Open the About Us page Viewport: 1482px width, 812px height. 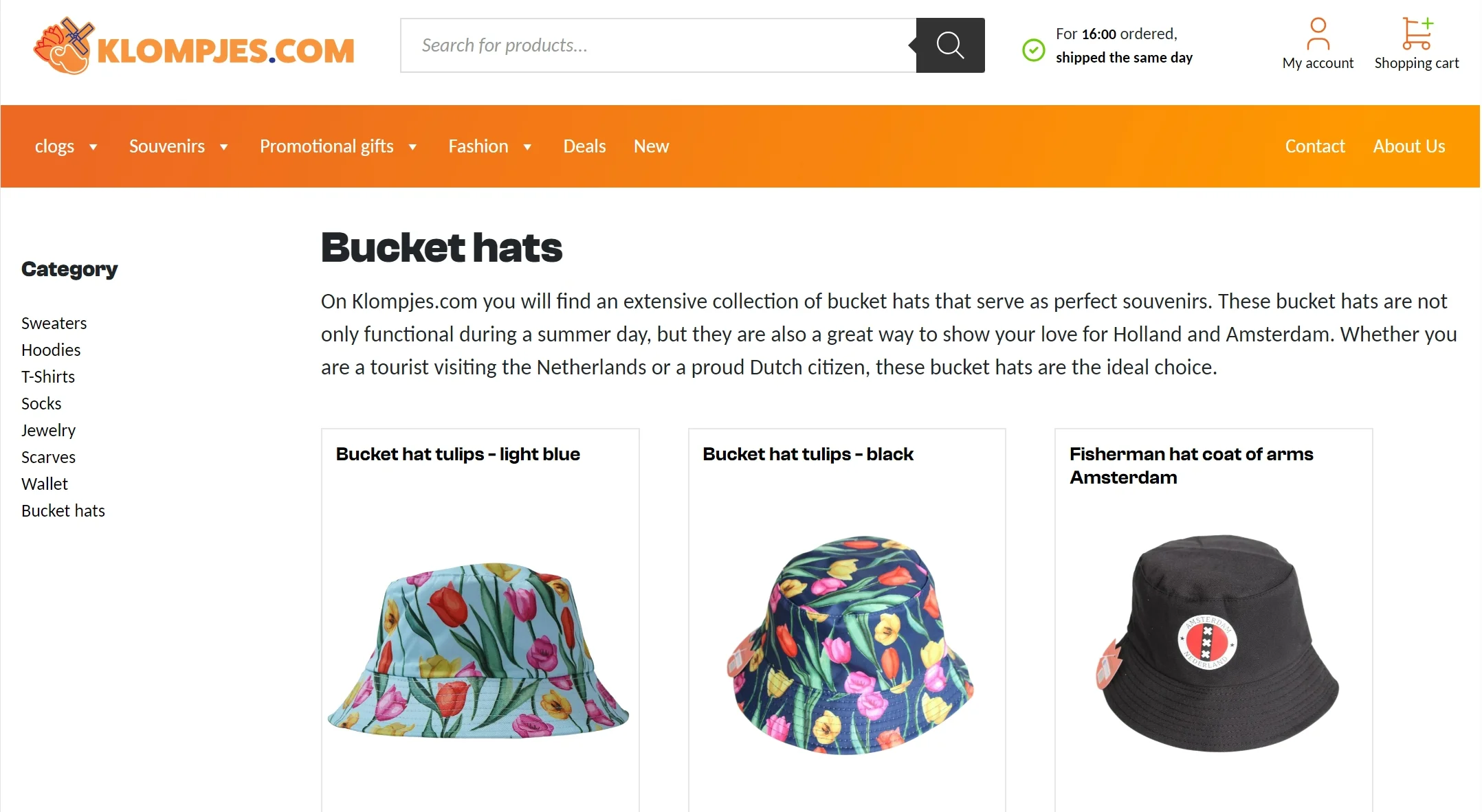1408,146
